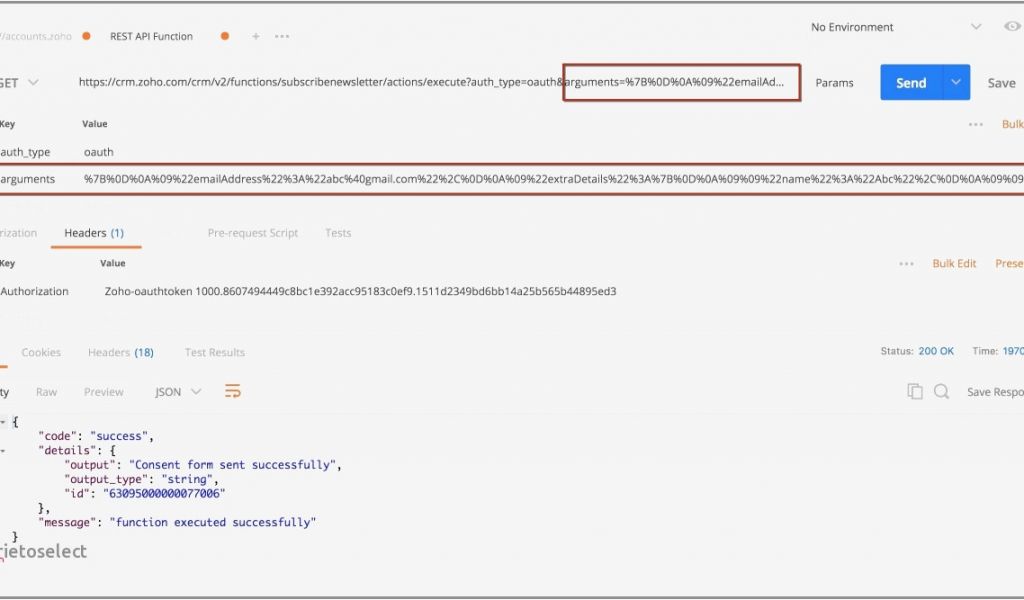Screen dimensions: 1024x600
Task: Switch to the Headers (1) request tab
Action: (x=94, y=233)
